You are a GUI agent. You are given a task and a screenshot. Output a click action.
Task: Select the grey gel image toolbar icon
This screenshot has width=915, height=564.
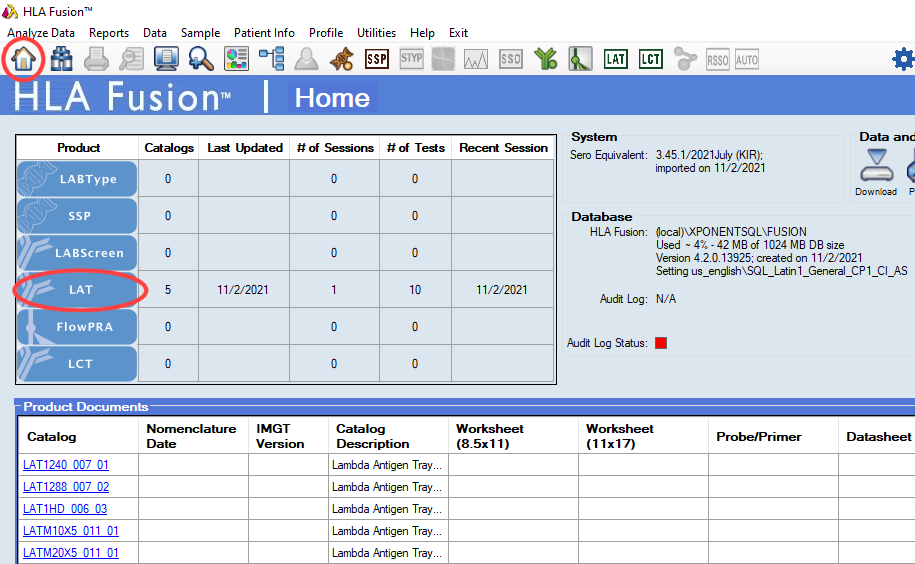443,59
